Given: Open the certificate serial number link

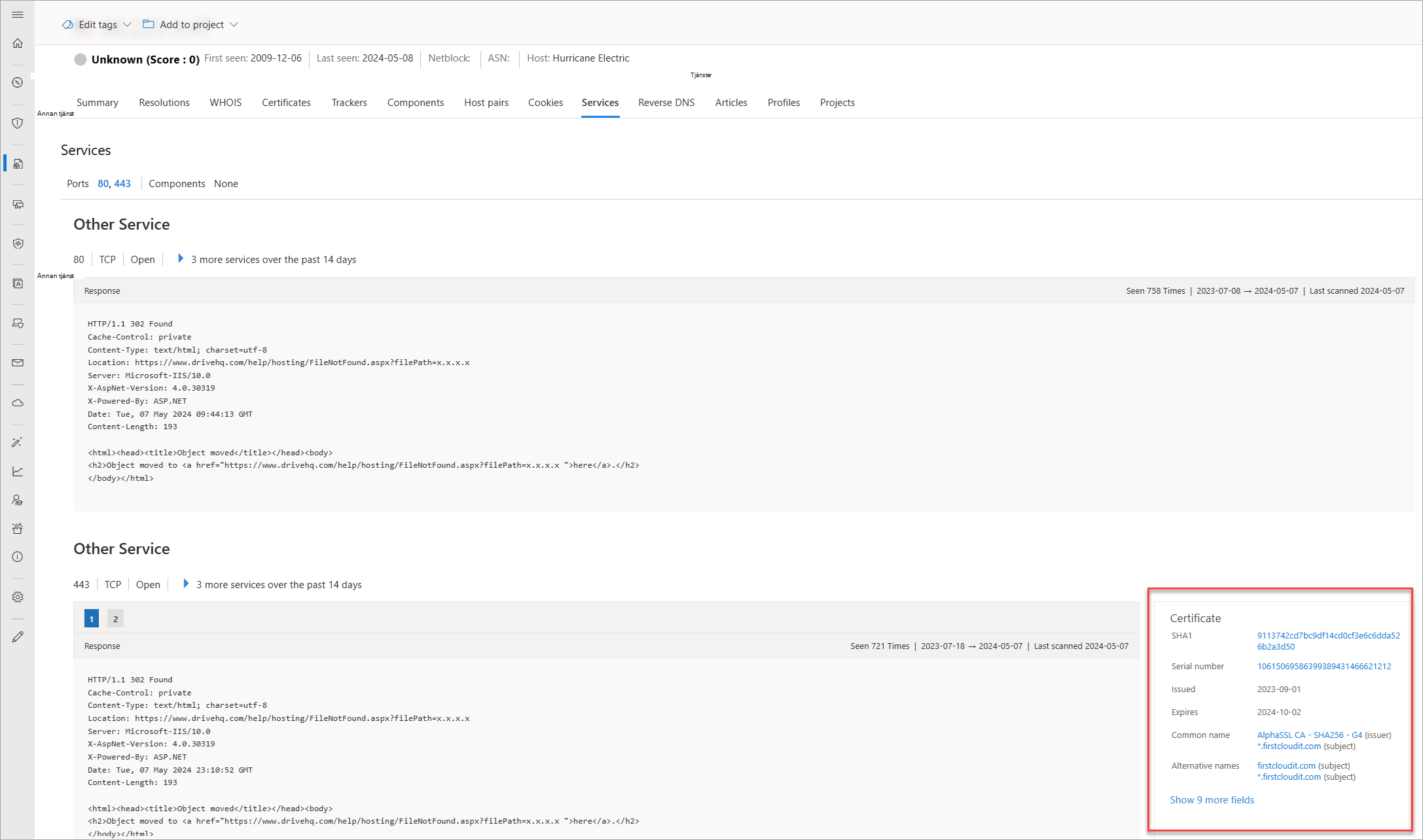Looking at the screenshot, I should [x=1324, y=666].
